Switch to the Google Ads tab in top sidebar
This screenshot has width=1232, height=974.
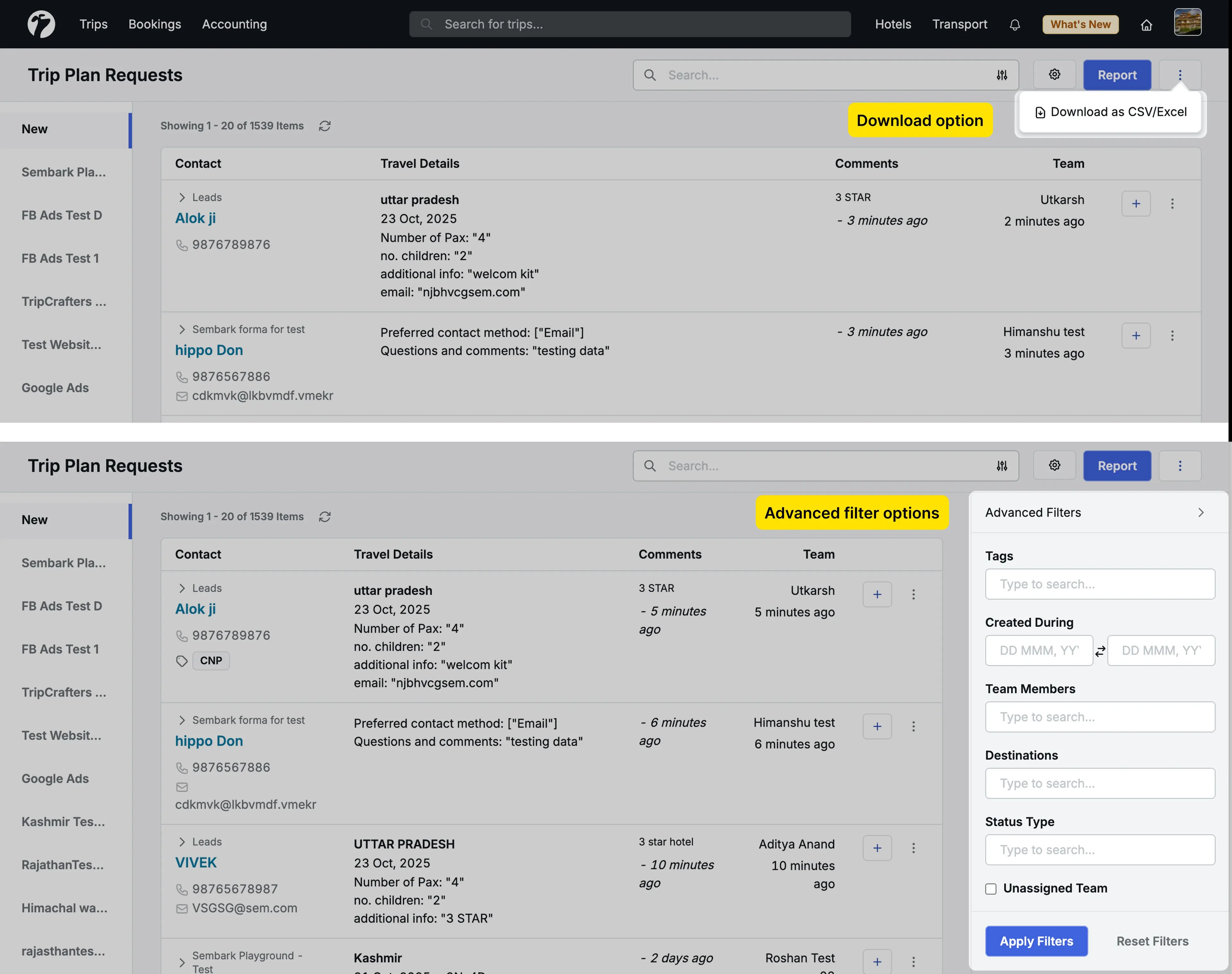pos(55,388)
